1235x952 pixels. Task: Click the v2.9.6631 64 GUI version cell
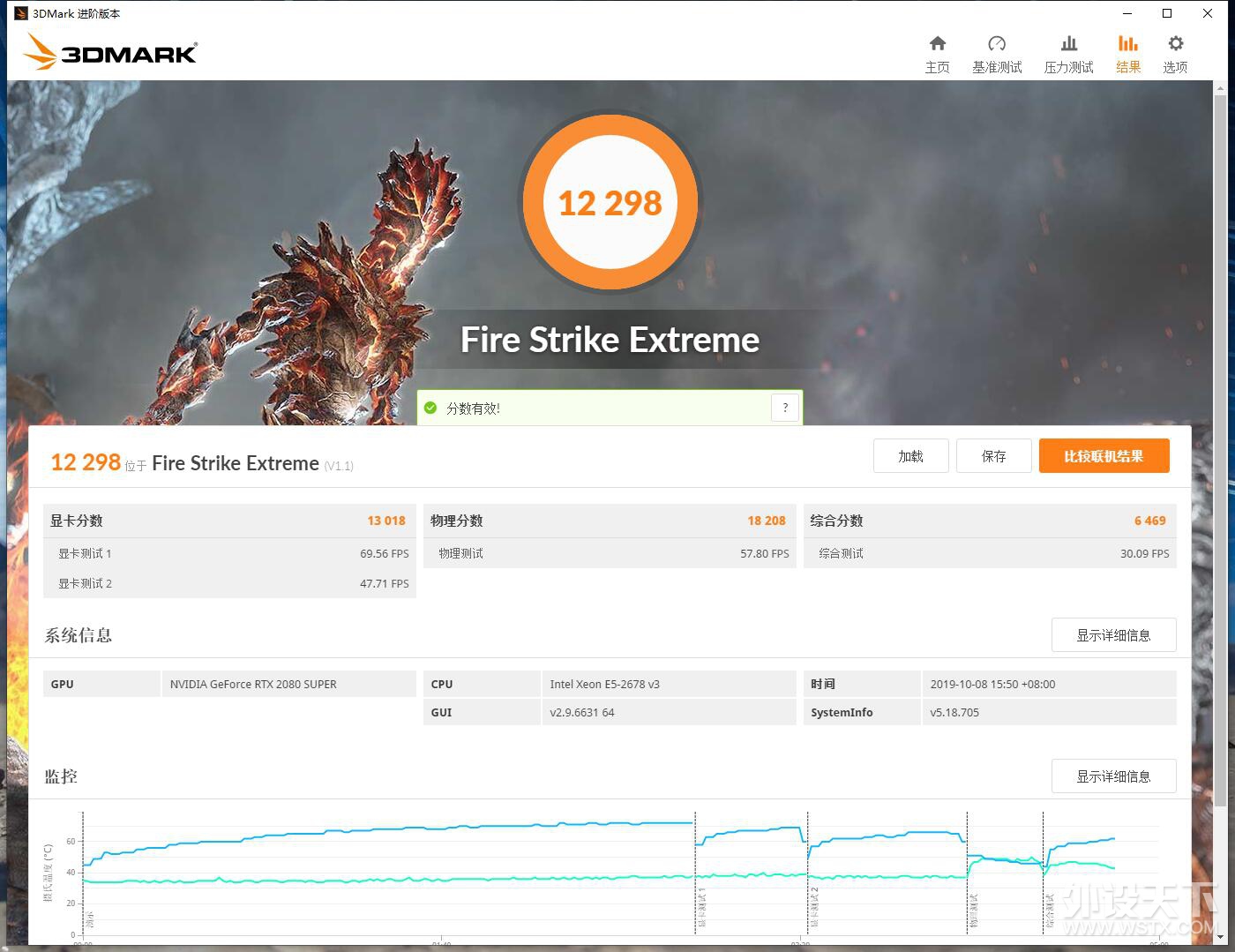(669, 712)
